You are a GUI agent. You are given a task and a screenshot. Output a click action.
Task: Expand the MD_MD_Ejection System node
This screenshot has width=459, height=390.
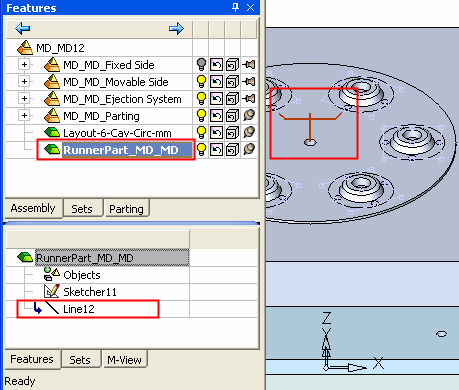pyautogui.click(x=24, y=98)
